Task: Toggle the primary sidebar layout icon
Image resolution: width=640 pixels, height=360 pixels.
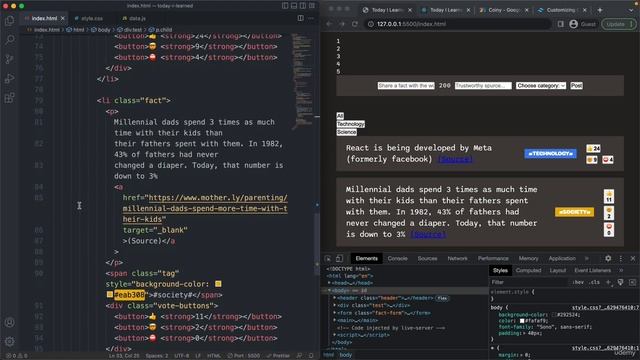Action: (x=285, y=6)
